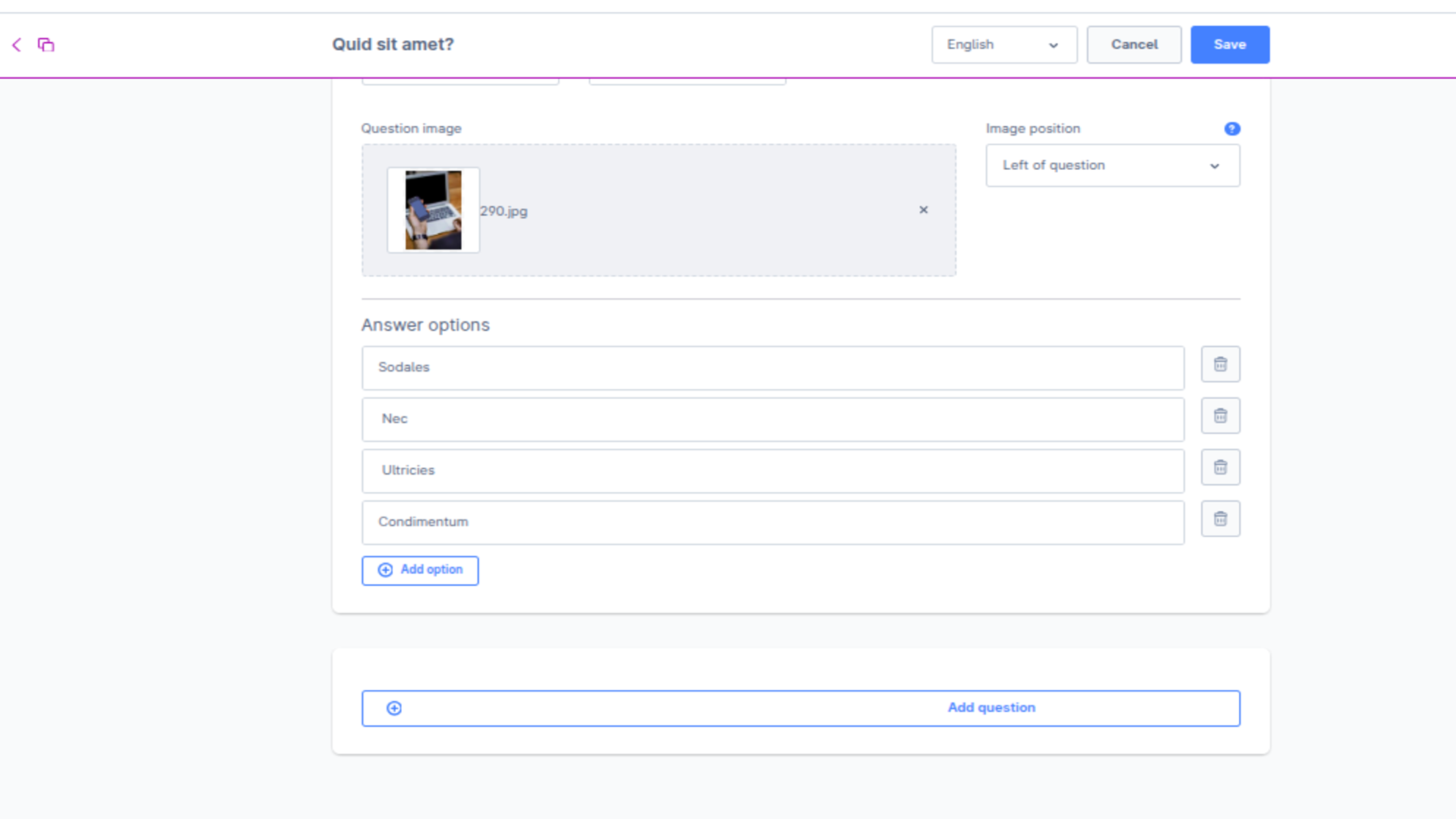Click the Question image label

coord(411,129)
